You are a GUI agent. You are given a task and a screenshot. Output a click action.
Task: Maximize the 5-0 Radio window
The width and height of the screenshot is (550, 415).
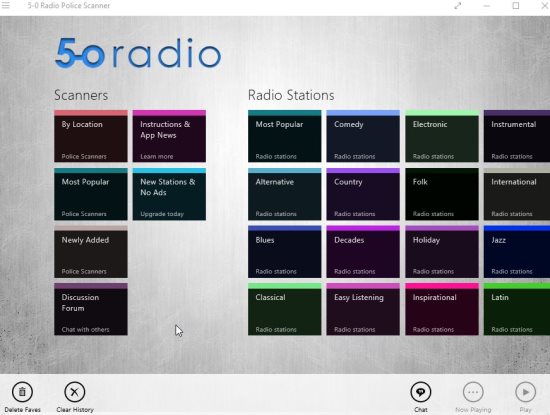(516, 6)
